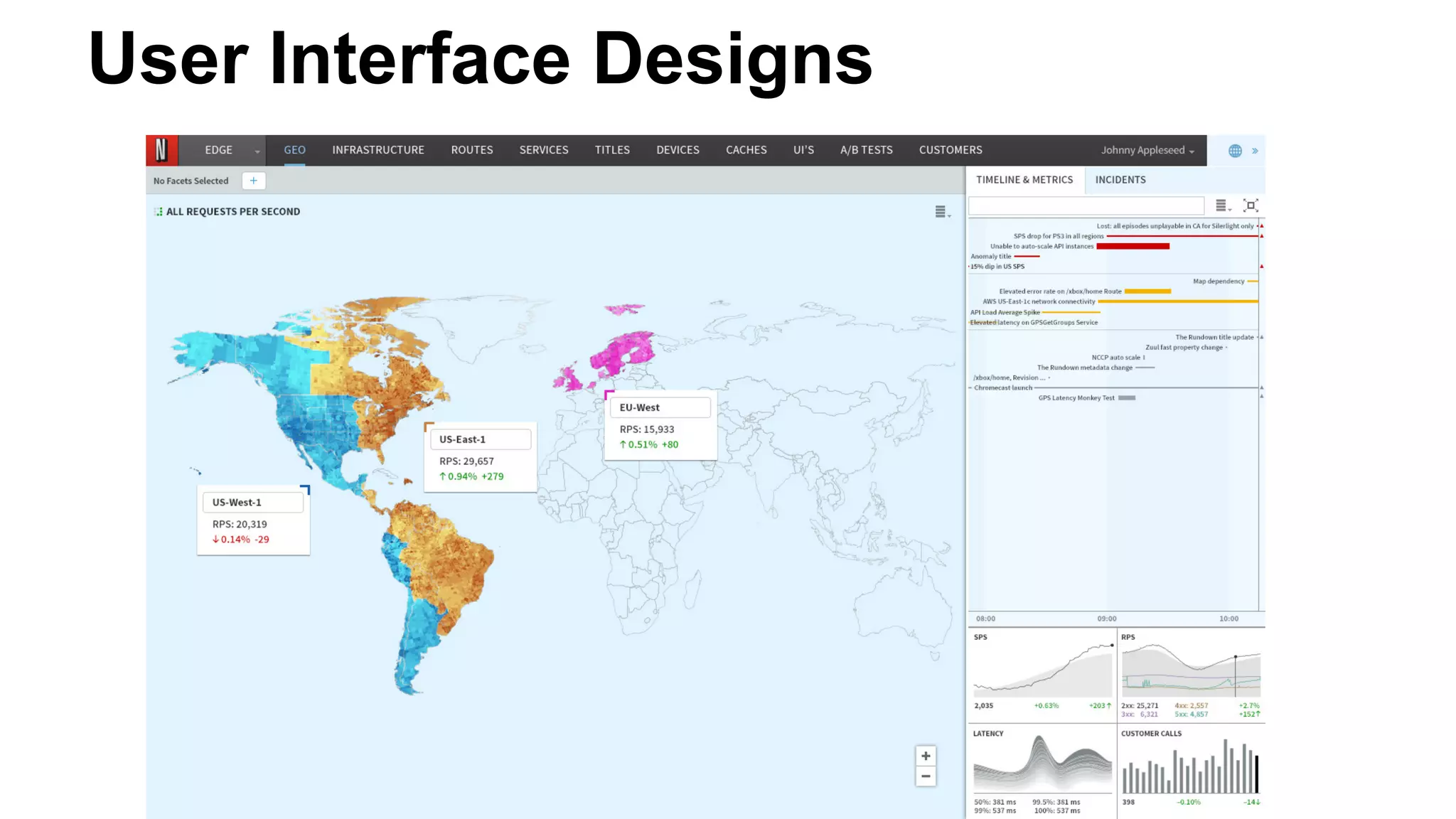
Task: Click '15% dip in US SPS' entry
Action: point(997,267)
